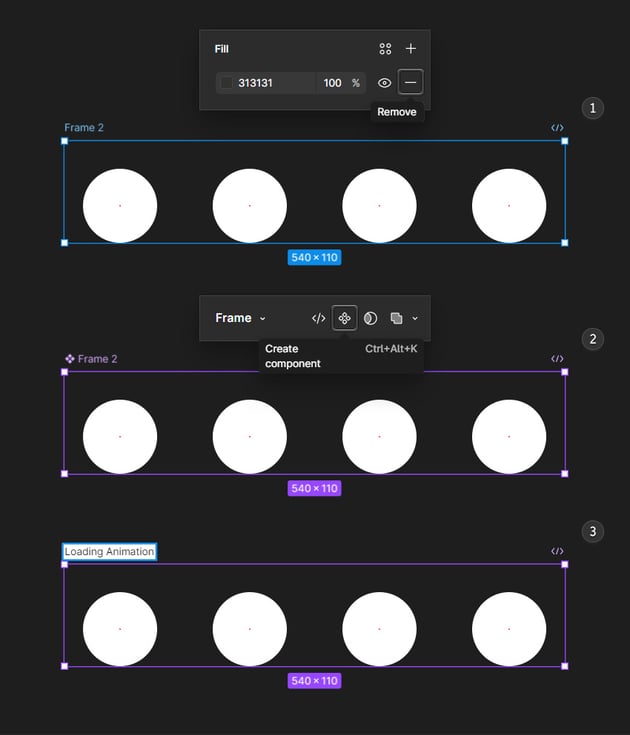
Task: Open the 313131 fill color swatch
Action: pos(226,83)
